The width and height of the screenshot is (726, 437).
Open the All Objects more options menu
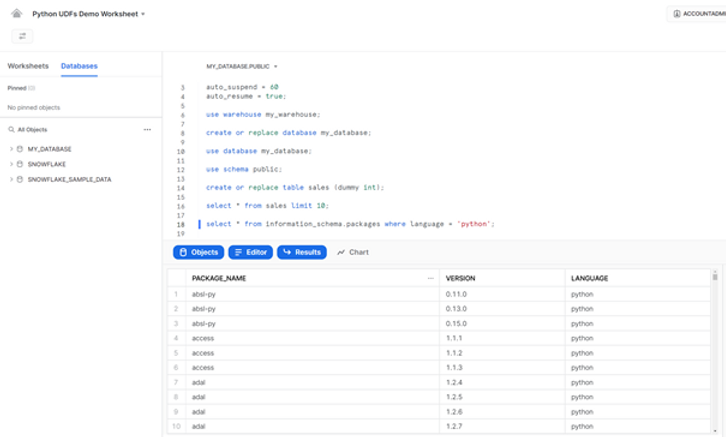click(147, 130)
